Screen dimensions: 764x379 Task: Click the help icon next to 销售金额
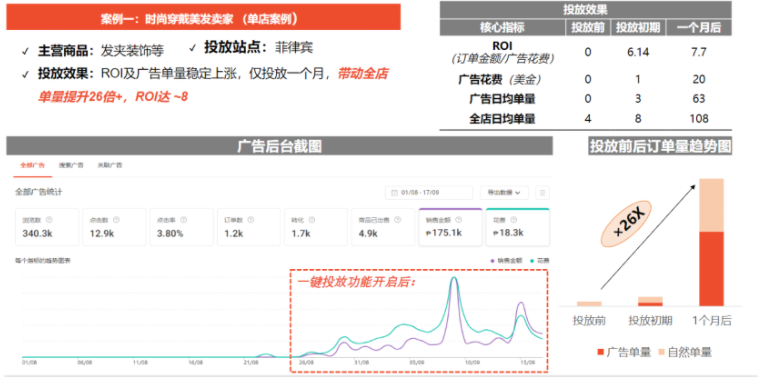pyautogui.click(x=458, y=220)
